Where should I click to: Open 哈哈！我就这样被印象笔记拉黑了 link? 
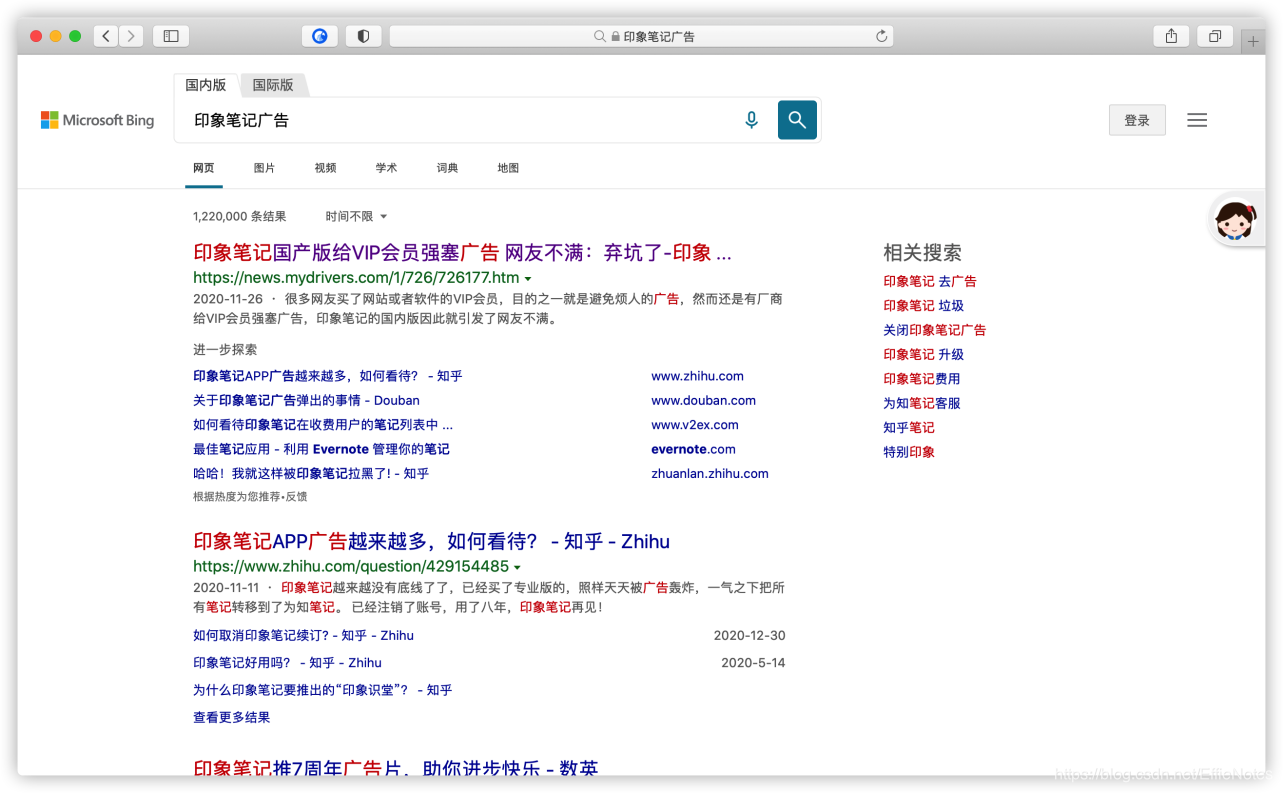pos(311,473)
